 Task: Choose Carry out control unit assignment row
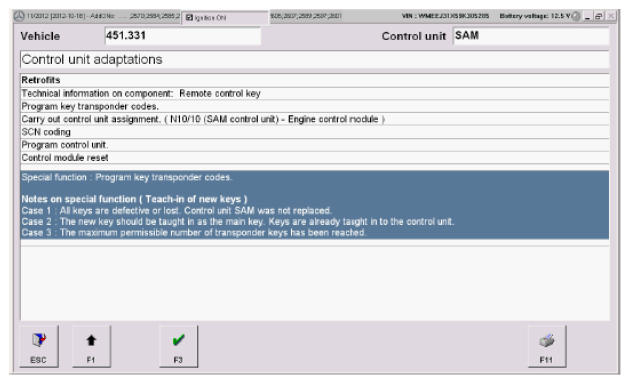tap(315, 119)
